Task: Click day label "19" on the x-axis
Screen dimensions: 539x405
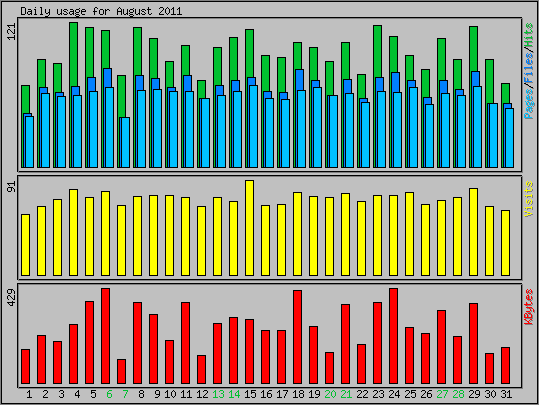Action: click(314, 394)
